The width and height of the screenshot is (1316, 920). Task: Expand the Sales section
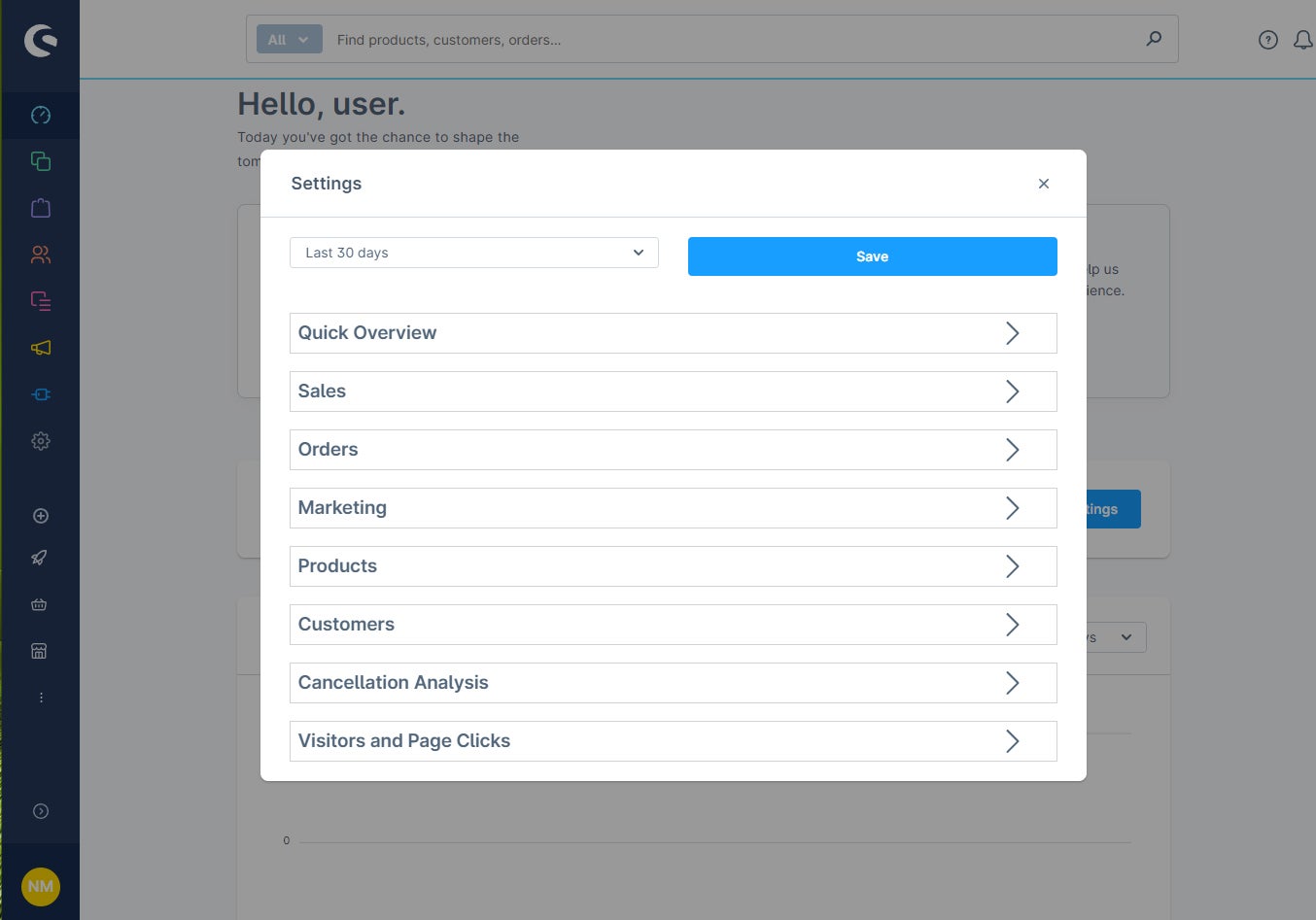point(673,392)
